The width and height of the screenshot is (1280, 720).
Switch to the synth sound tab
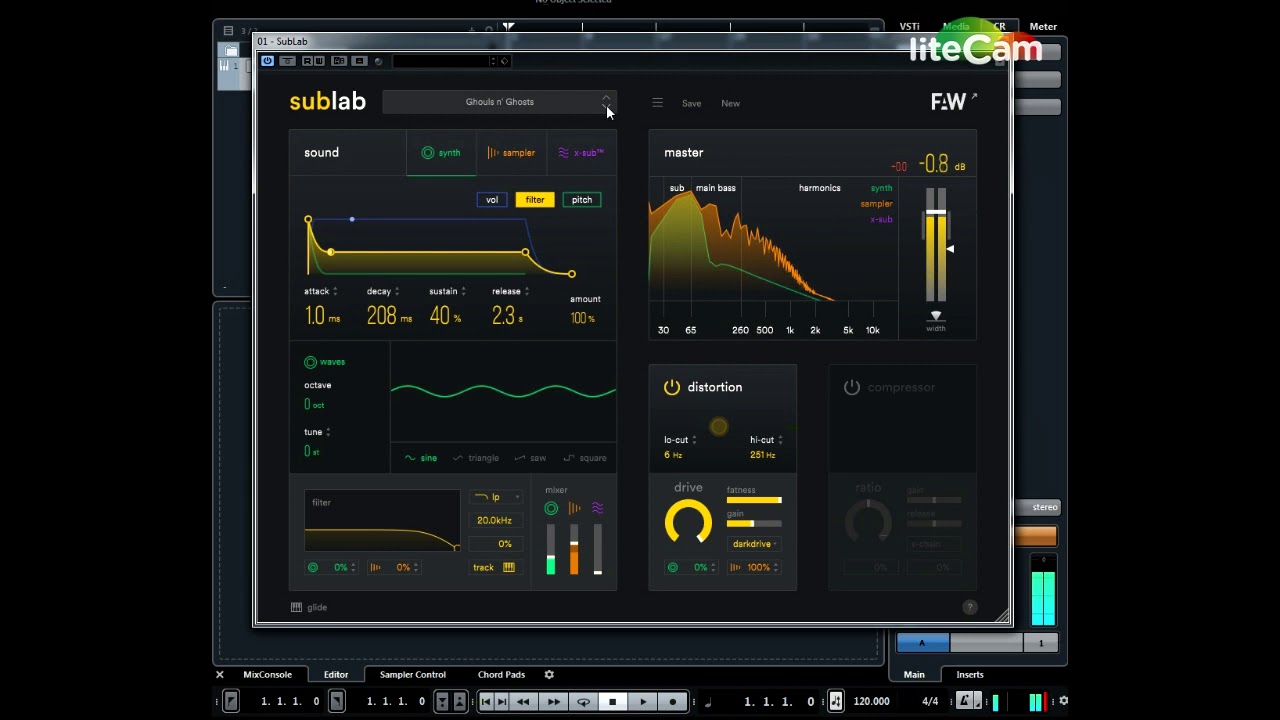(441, 153)
